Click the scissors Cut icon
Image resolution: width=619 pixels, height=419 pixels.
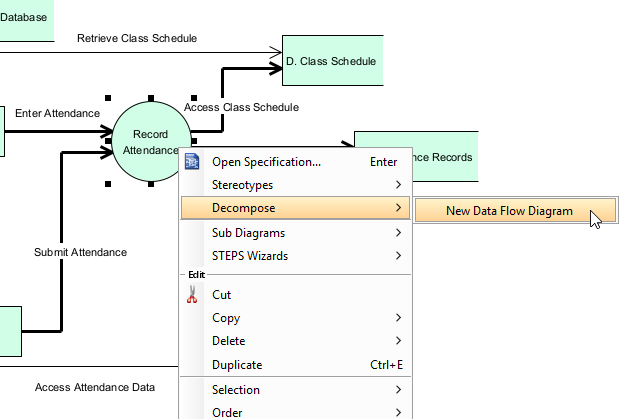coord(193,295)
